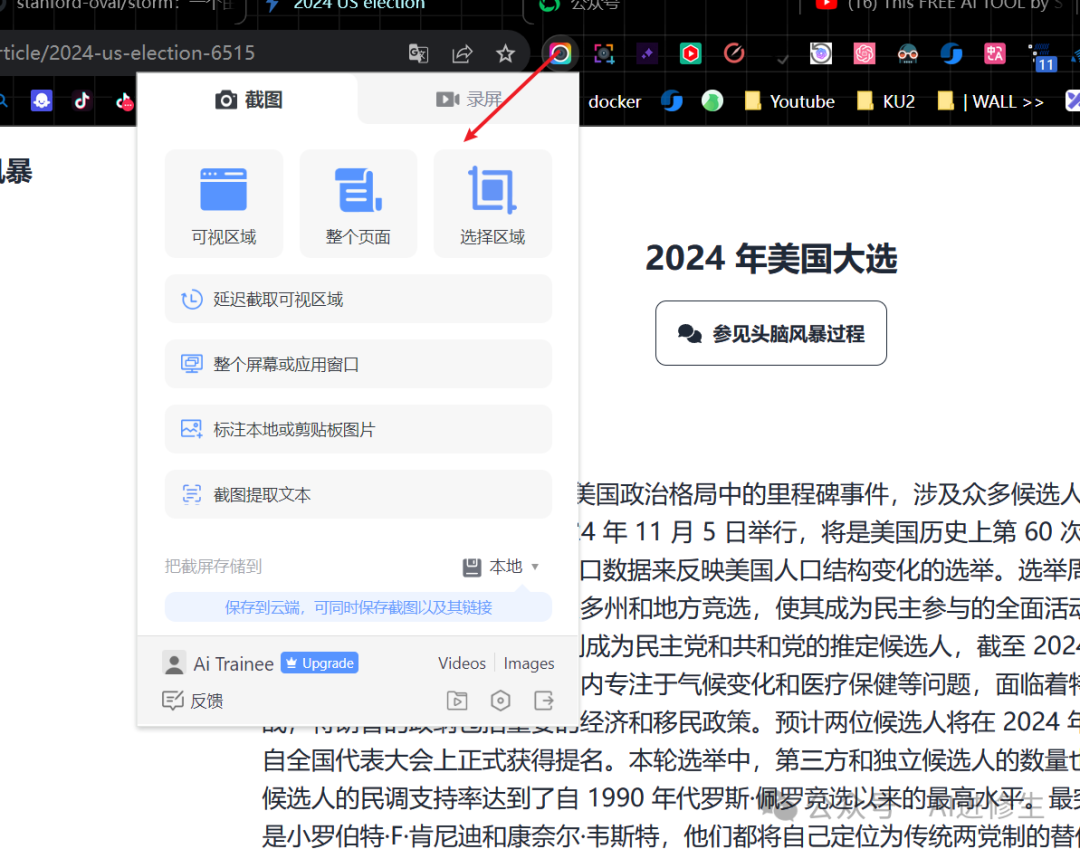Click the camera-frame capture extension icon
This screenshot has height=849, width=1080.
(x=604, y=53)
